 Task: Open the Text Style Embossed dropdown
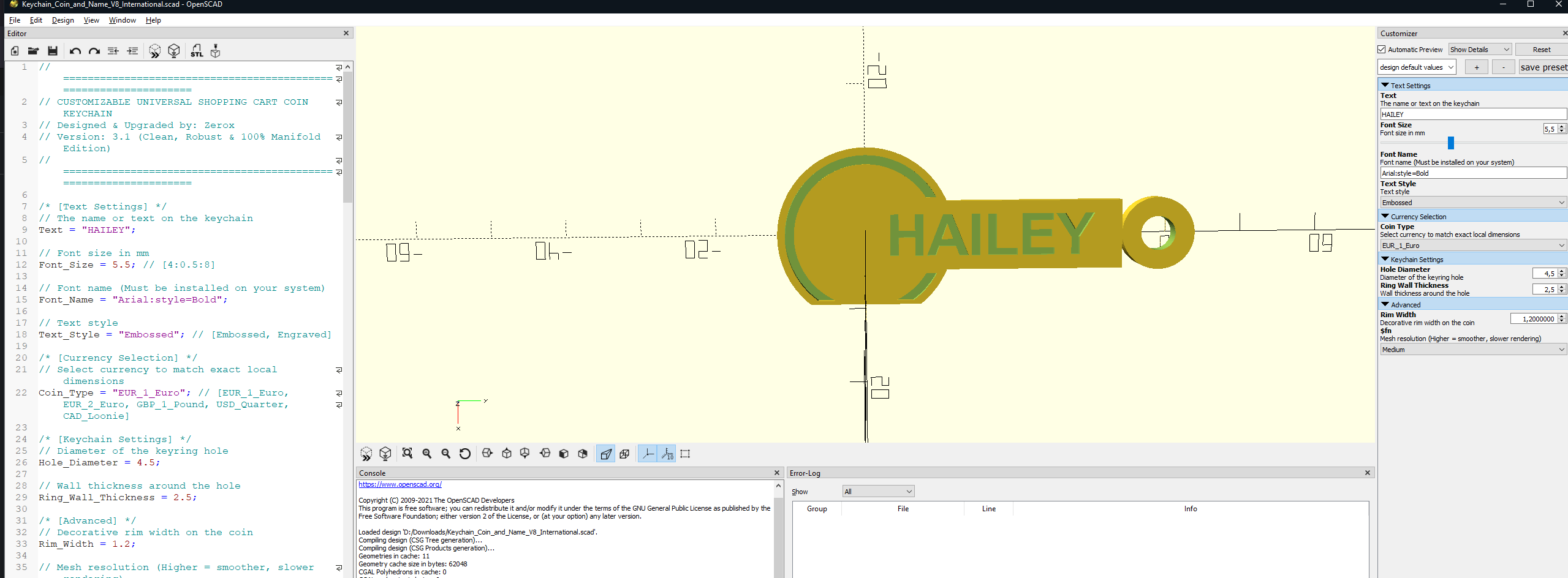pos(1473,203)
